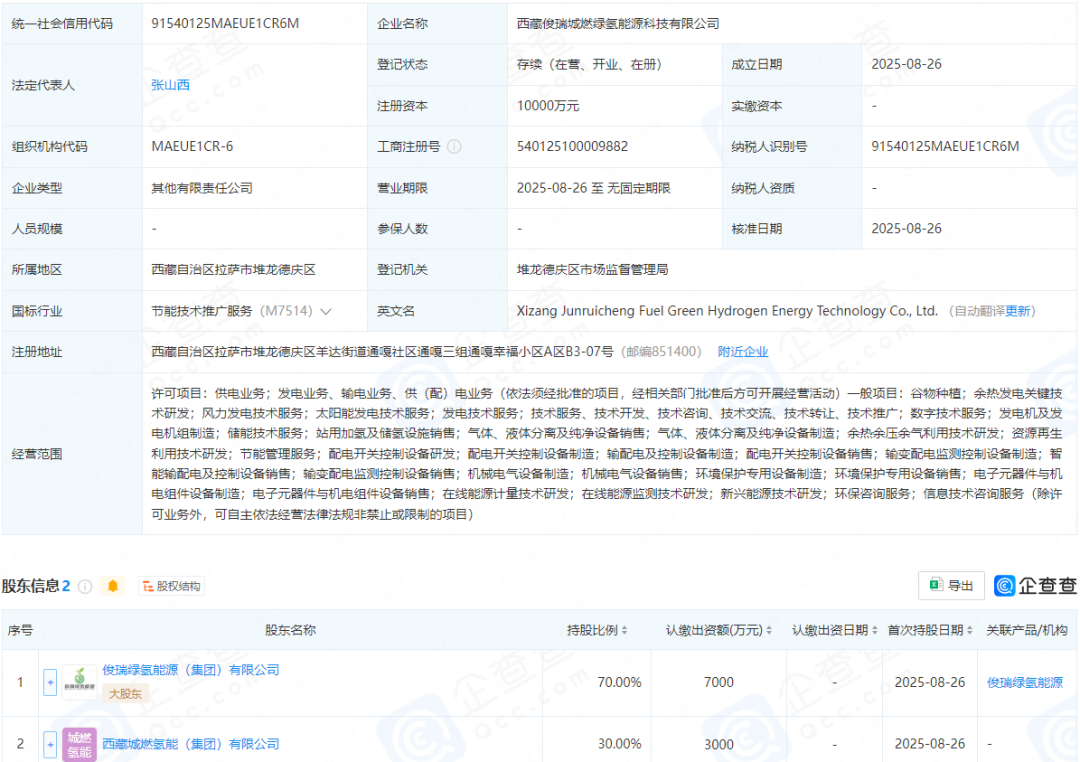Toggle sorting on the 持股比例 column
The height and width of the screenshot is (762, 1080).
point(623,630)
